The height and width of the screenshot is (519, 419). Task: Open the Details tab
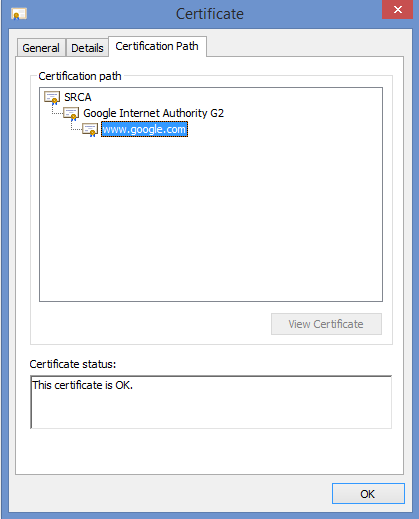(87, 48)
